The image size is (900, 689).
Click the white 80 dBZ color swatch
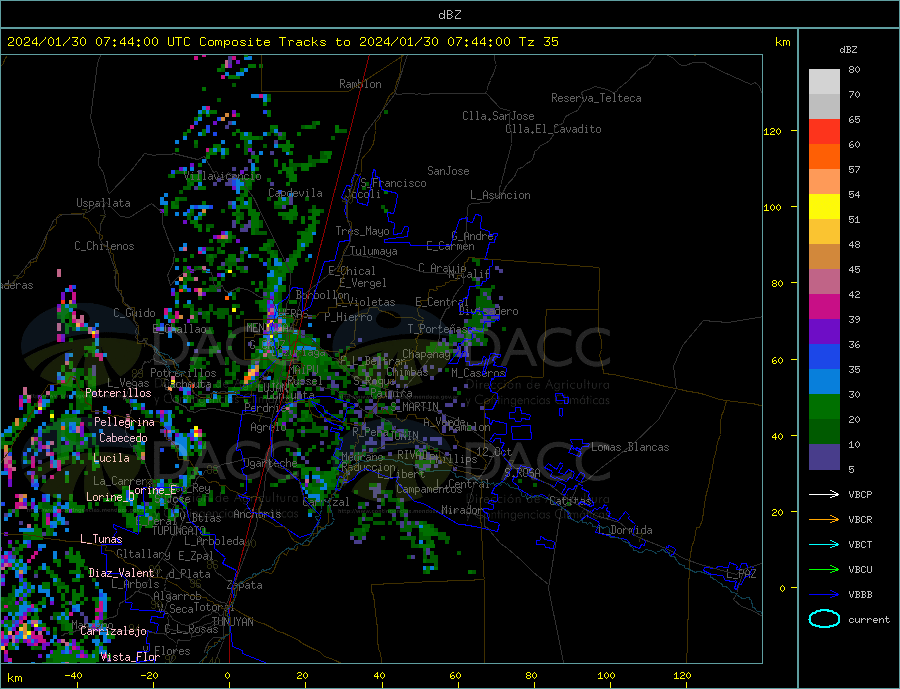[824, 82]
